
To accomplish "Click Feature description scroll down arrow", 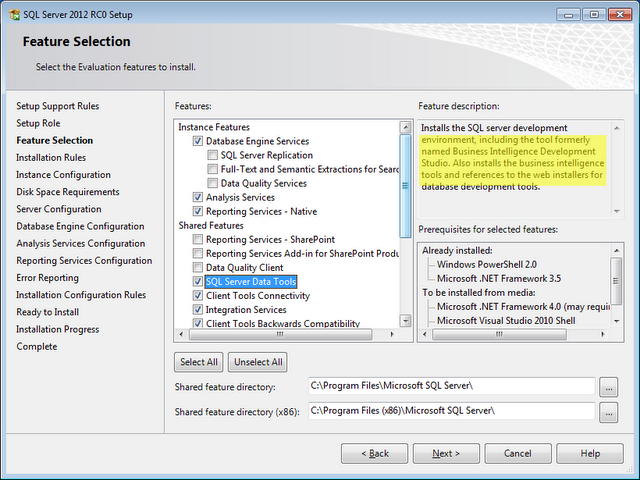I will tap(617, 211).
